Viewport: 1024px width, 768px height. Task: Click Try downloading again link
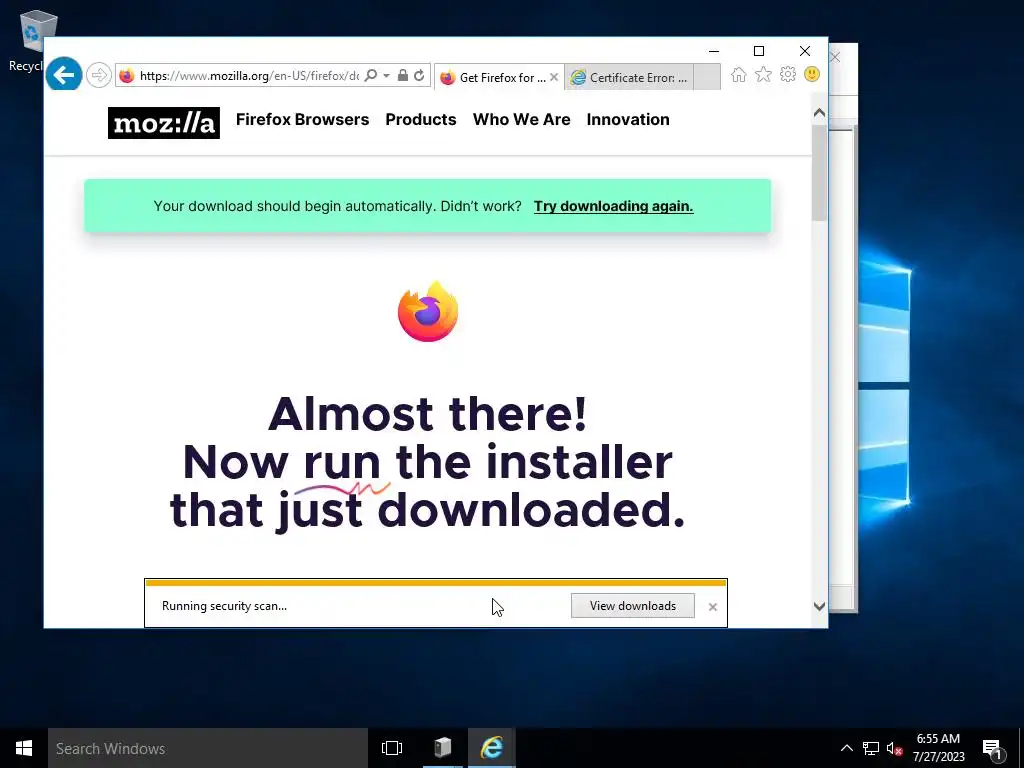click(613, 206)
